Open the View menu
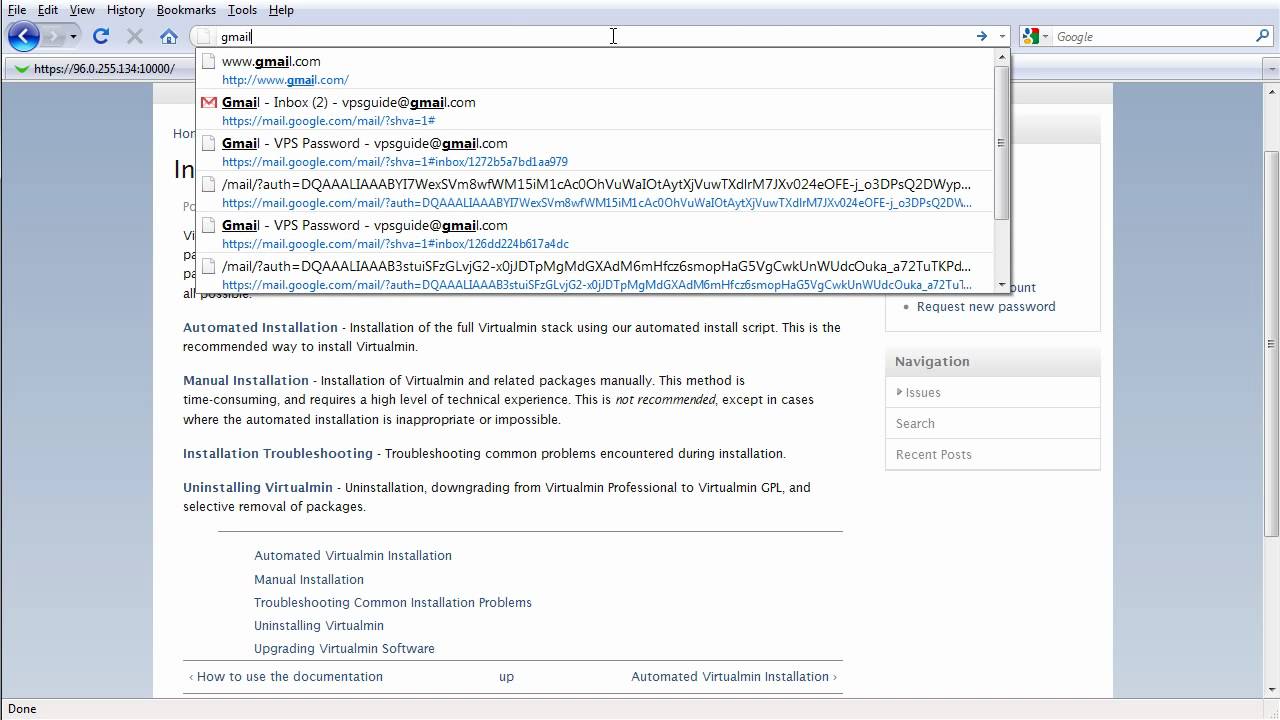 (82, 10)
